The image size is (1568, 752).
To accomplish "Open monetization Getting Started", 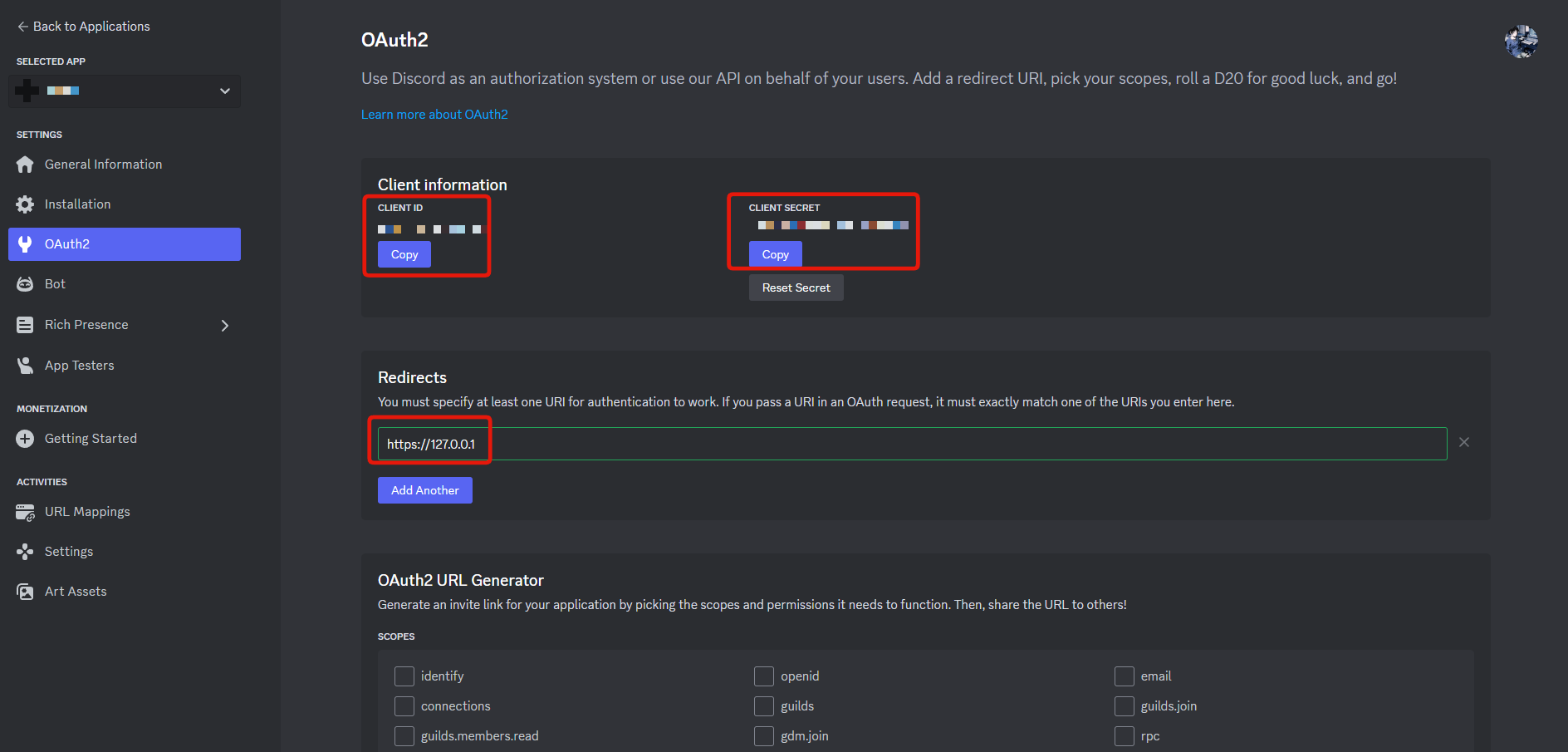I will (125, 439).
